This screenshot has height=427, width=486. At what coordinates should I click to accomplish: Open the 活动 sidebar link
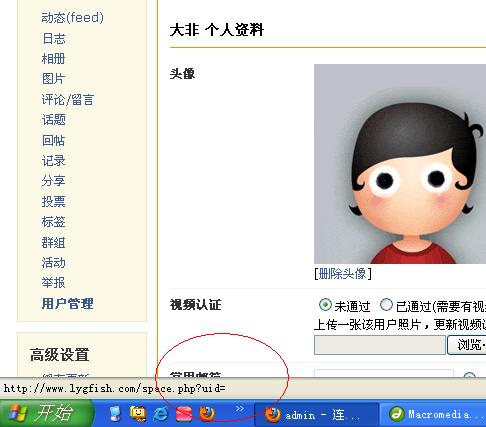tap(53, 263)
